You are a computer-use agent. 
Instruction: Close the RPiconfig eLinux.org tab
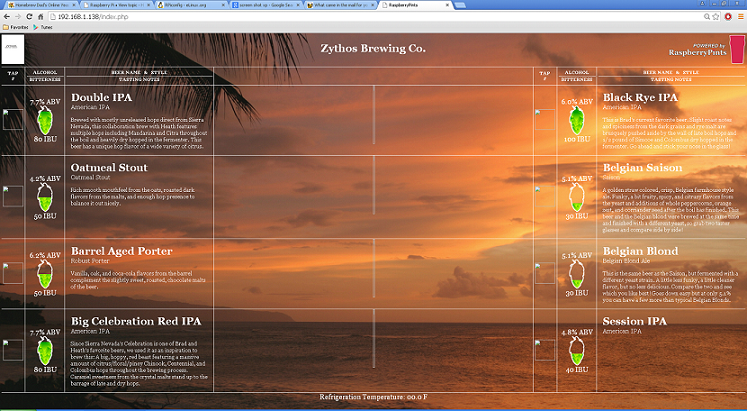pos(222,5)
